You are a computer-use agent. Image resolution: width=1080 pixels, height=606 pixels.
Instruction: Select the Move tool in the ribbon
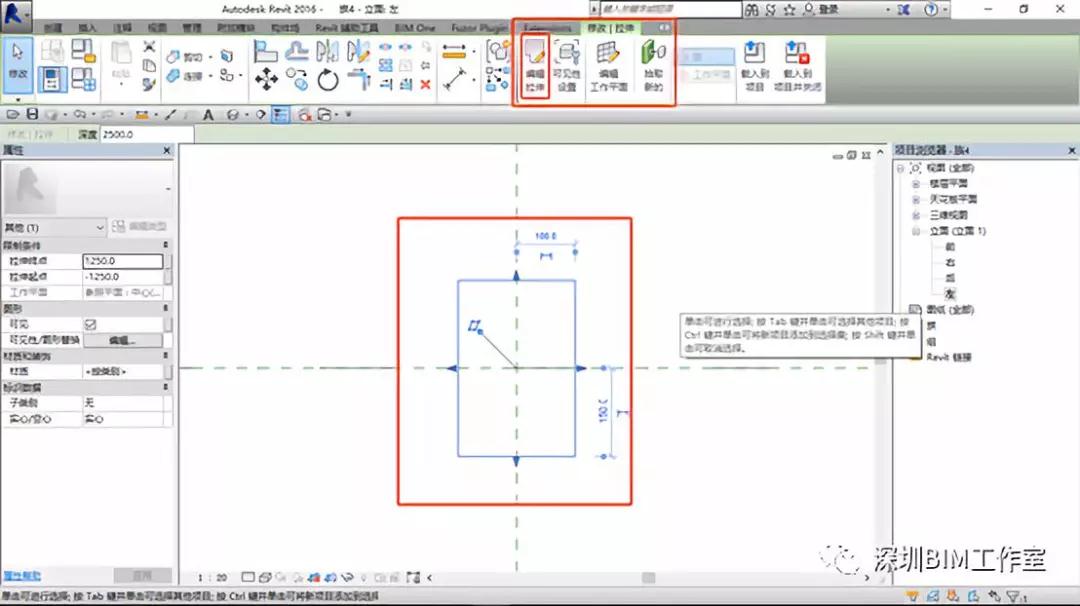point(266,80)
